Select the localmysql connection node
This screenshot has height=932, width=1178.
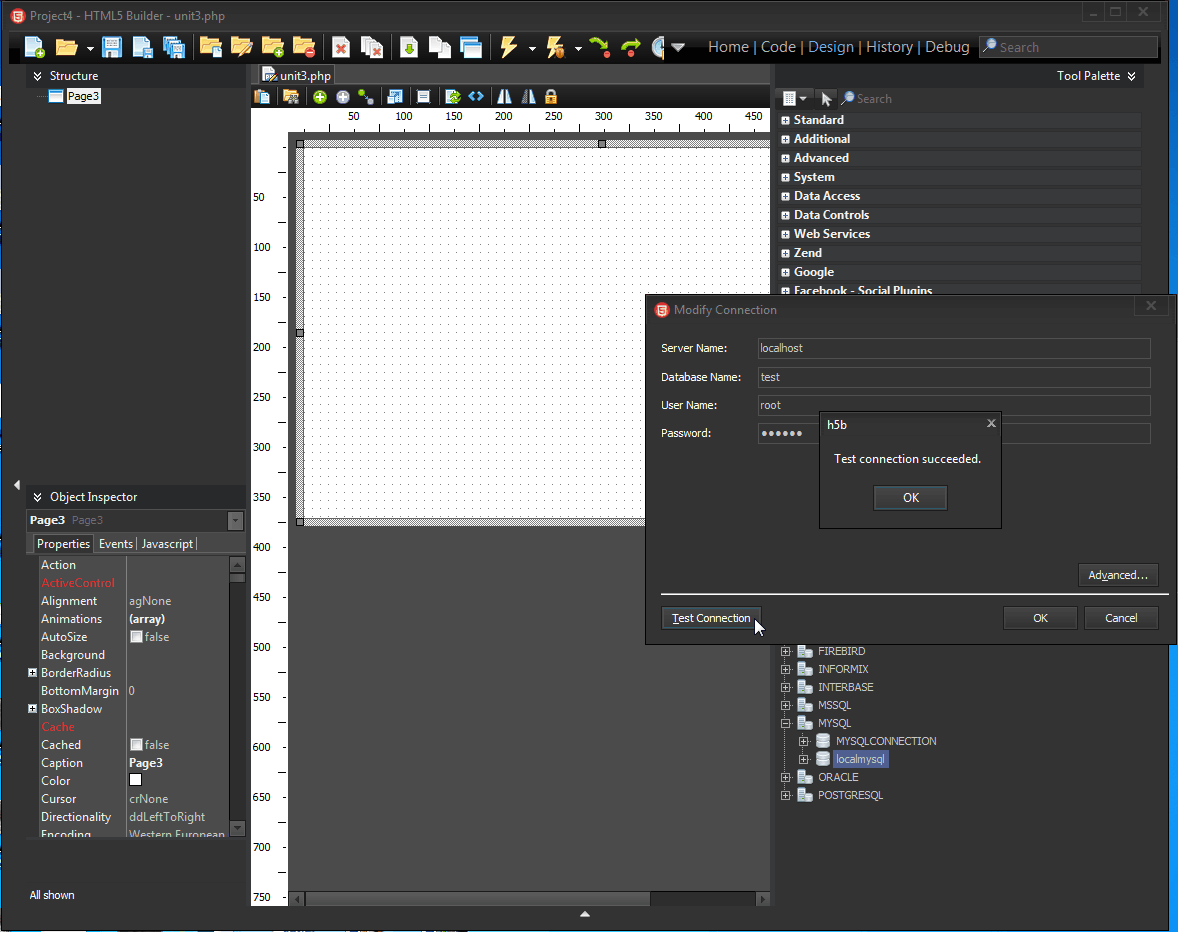[x=860, y=759]
